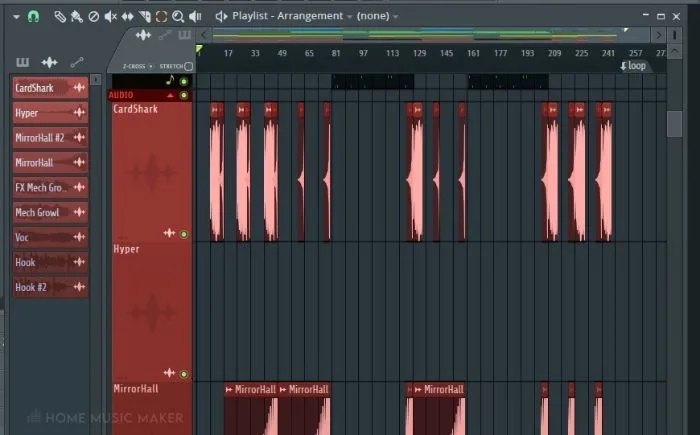Switch picker panel to patterns piano icon
The height and width of the screenshot is (435, 700).
click(x=22, y=62)
